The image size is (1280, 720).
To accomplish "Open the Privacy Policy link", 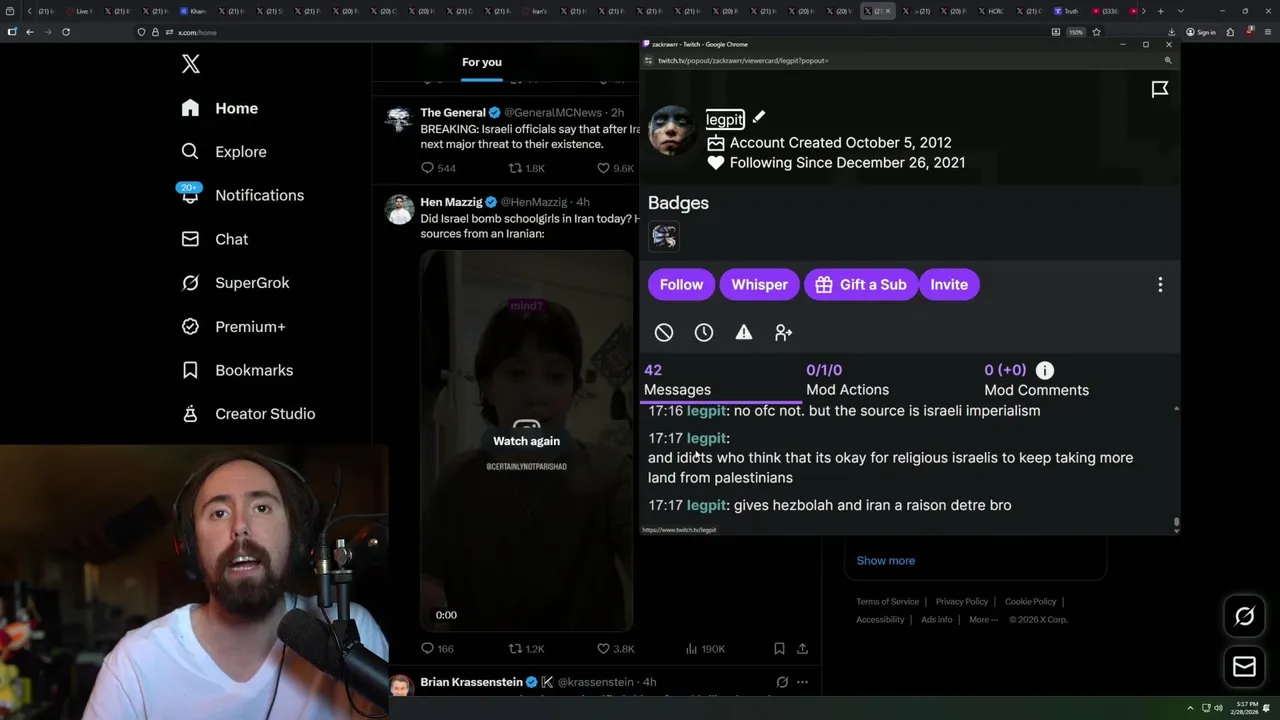I will pyautogui.click(x=961, y=601).
